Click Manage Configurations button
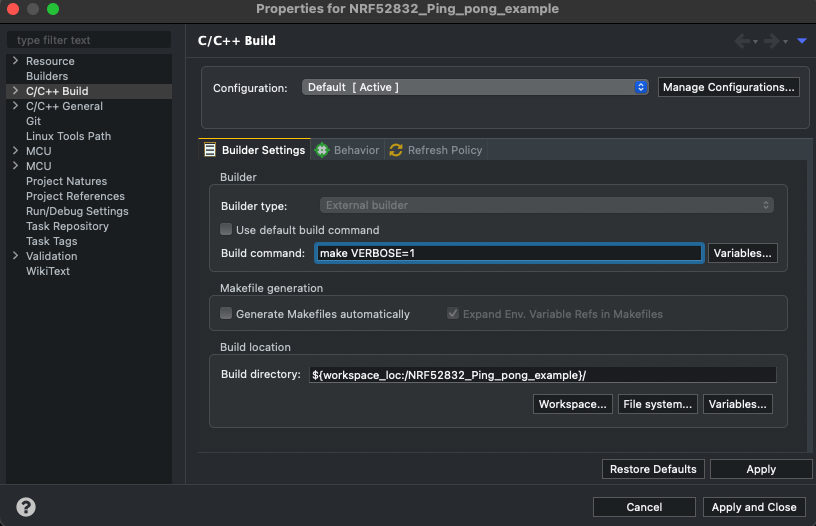The height and width of the screenshot is (526, 816). (729, 87)
